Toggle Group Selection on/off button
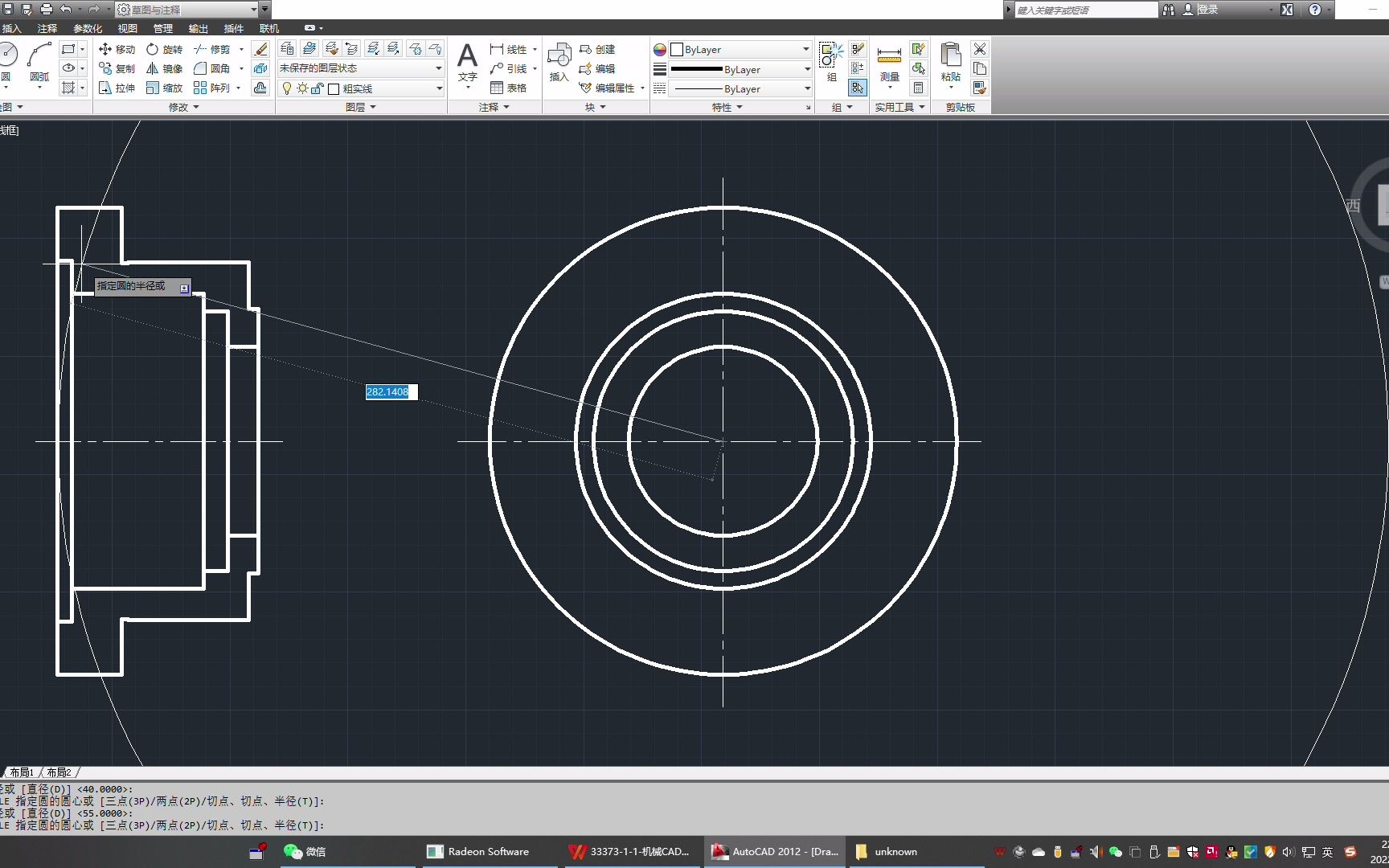Image resolution: width=1389 pixels, height=868 pixels. click(858, 88)
